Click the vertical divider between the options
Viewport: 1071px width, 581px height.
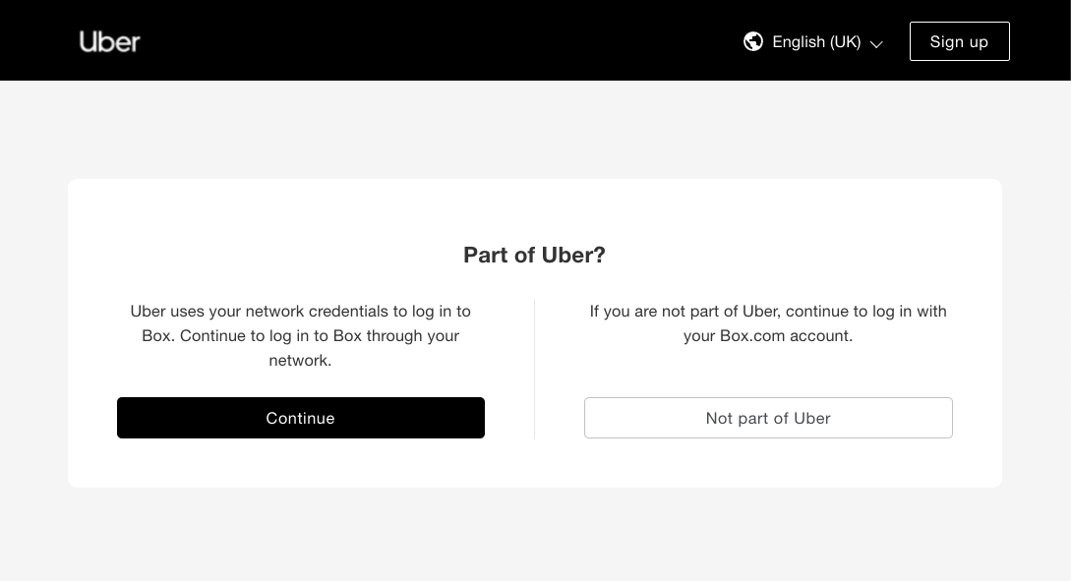(535, 368)
